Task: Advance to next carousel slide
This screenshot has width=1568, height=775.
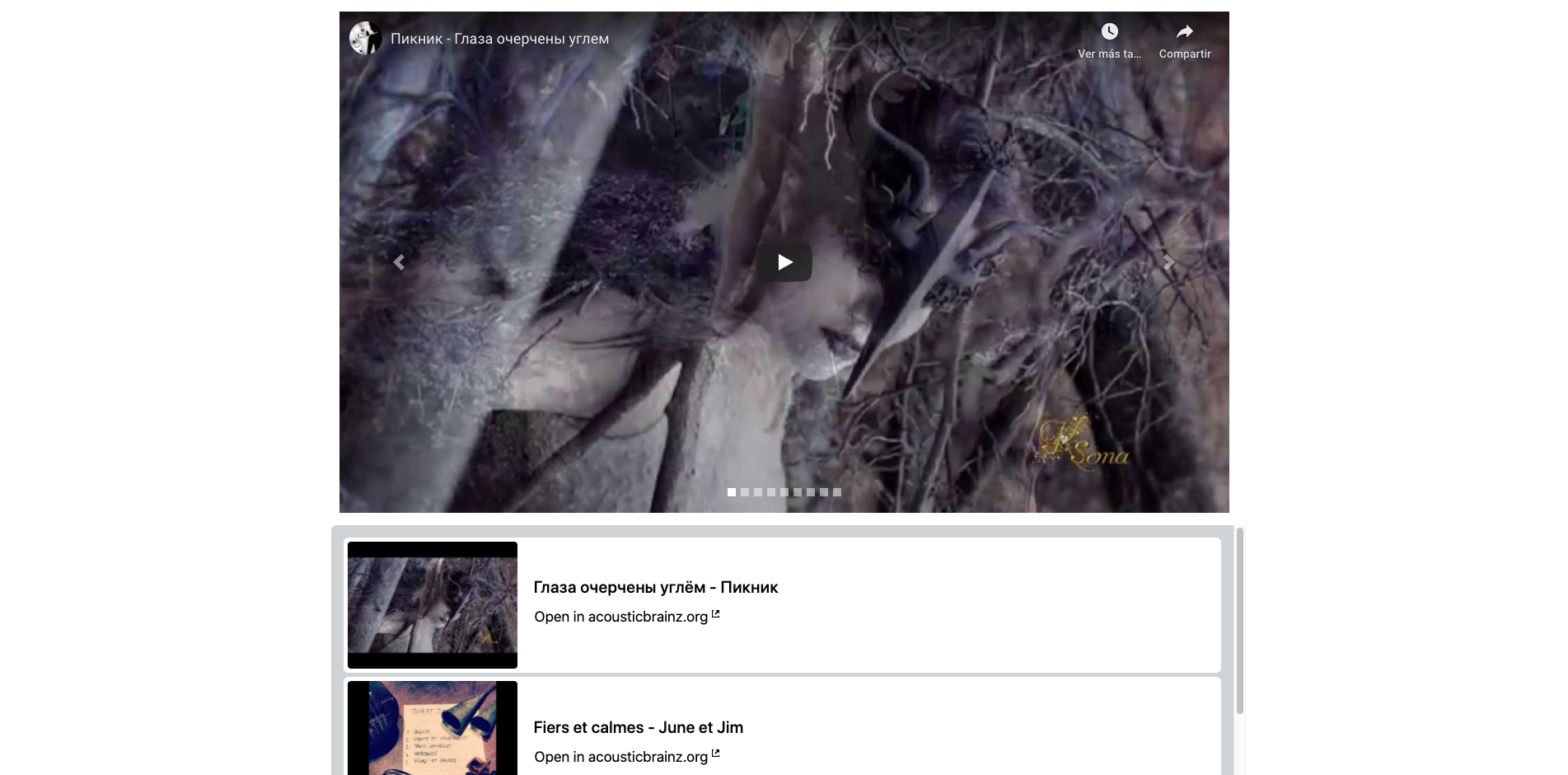Action: pos(1168,262)
